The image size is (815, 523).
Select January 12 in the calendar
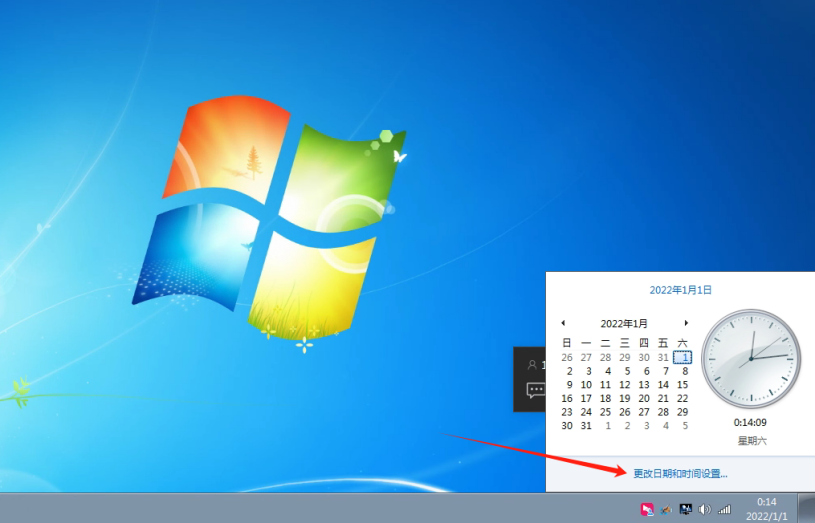point(625,385)
